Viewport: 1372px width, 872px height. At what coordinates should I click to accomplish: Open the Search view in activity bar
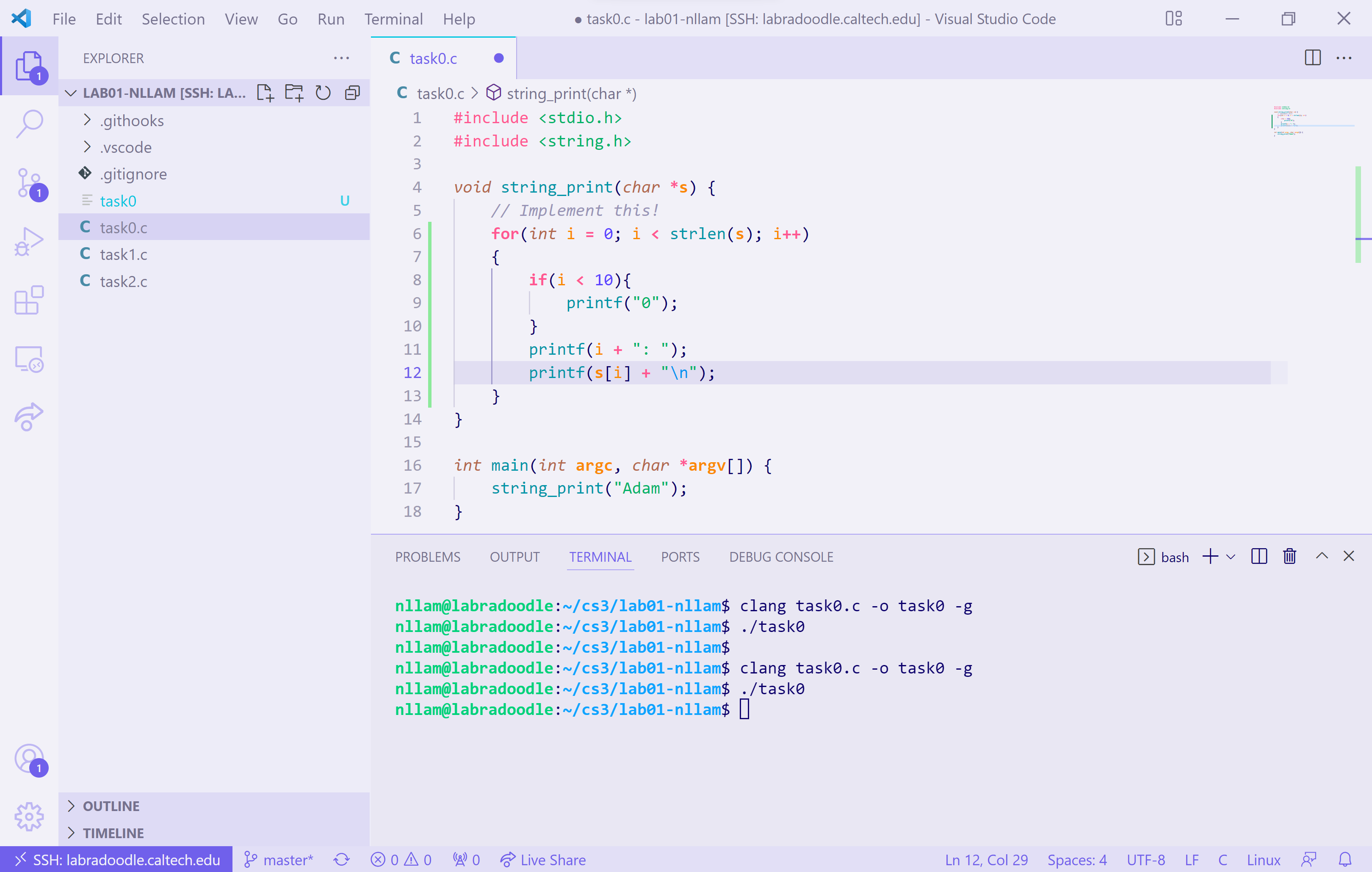pyautogui.click(x=29, y=123)
